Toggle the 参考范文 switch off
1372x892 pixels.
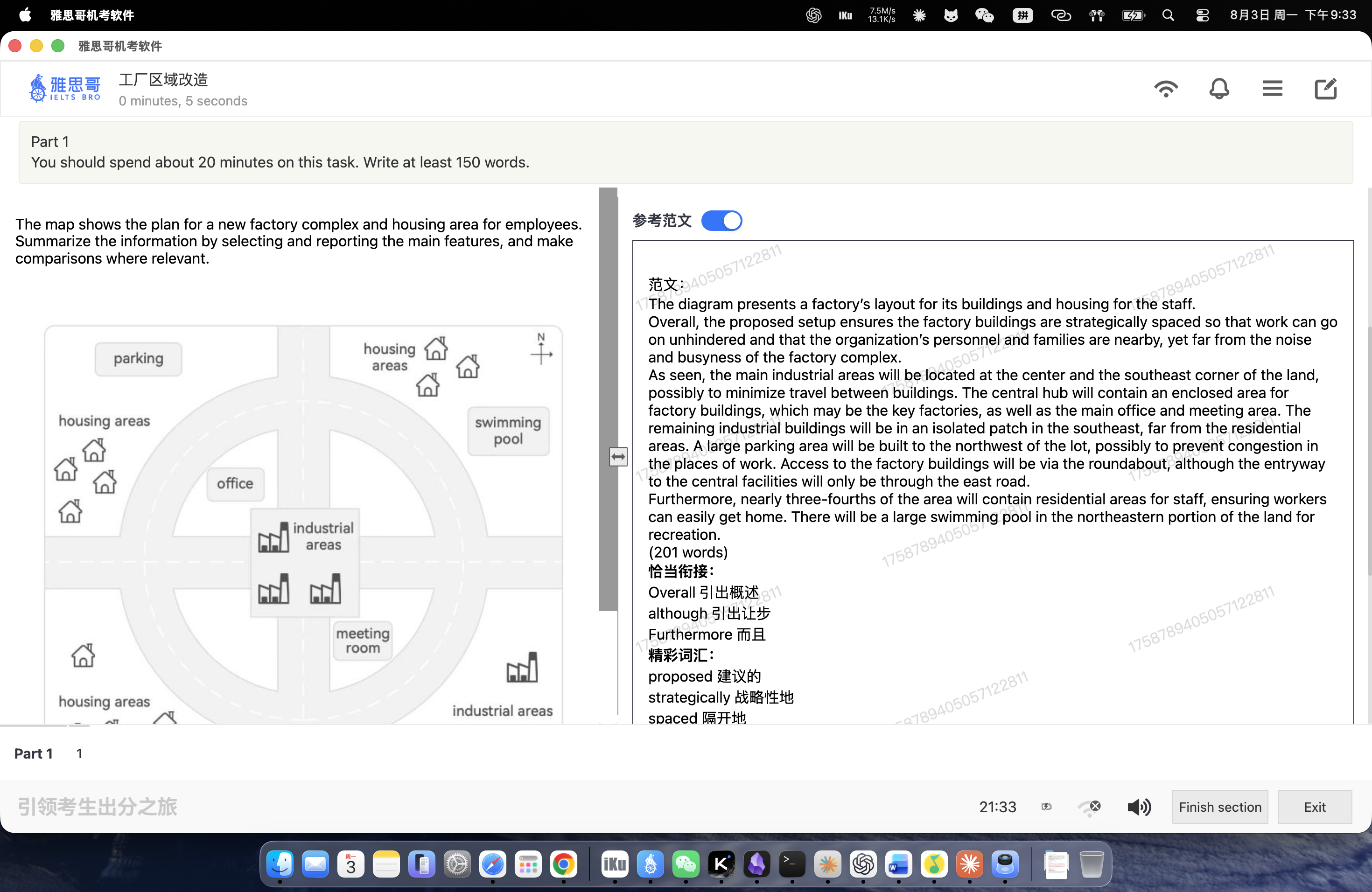tap(721, 221)
